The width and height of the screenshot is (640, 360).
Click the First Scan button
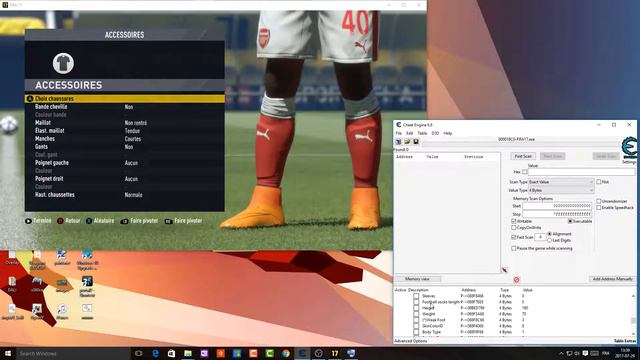tap(523, 156)
